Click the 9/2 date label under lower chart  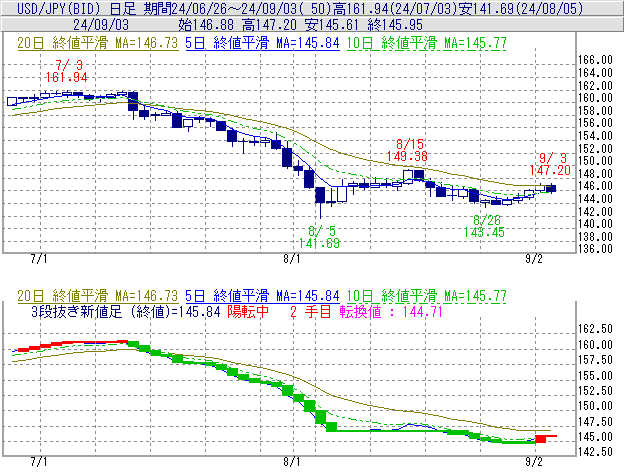534,462
